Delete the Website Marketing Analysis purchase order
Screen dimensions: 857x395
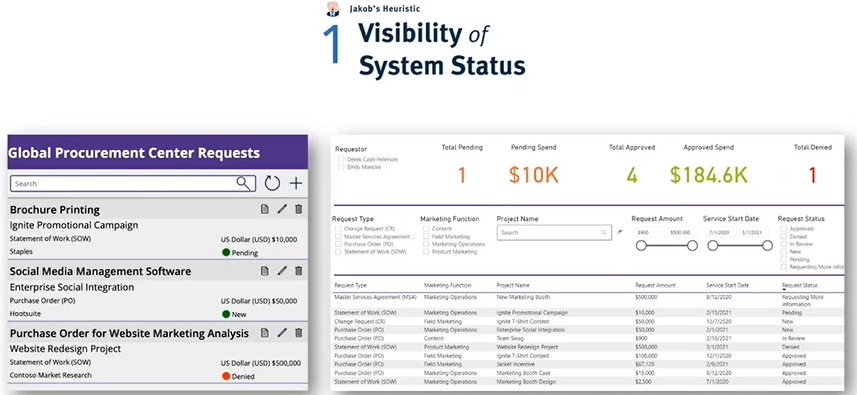[298, 333]
